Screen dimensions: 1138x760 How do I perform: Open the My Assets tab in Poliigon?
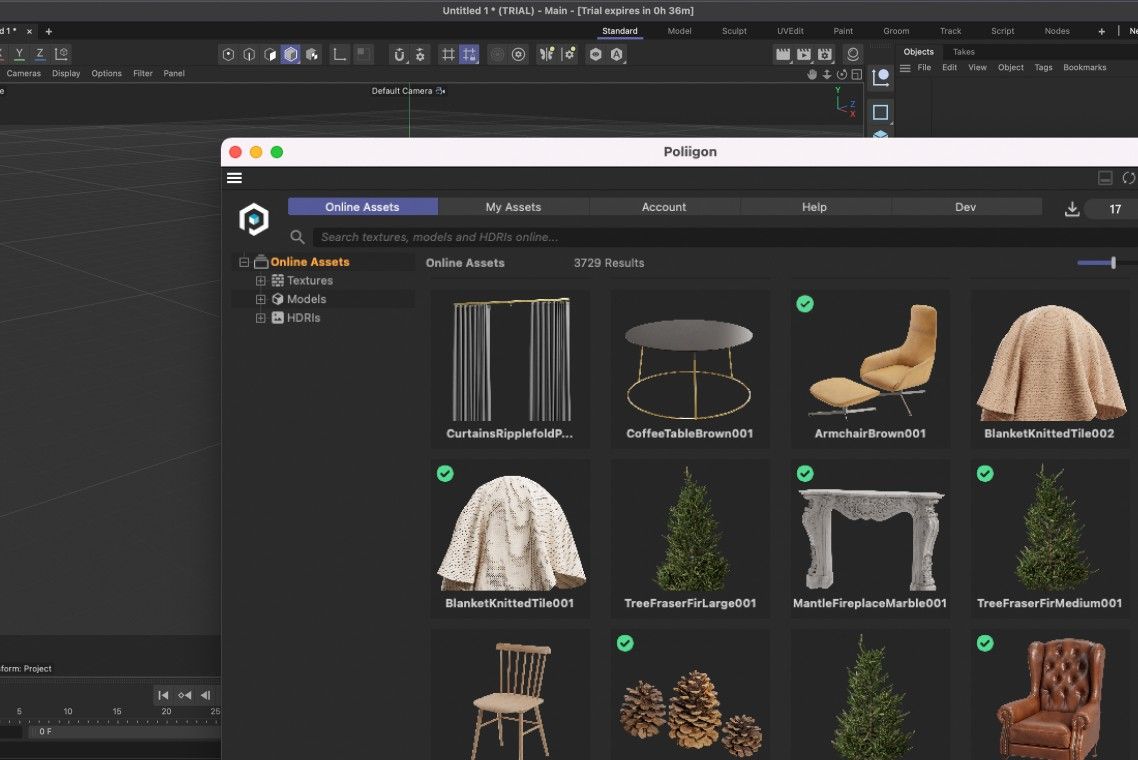click(513, 207)
